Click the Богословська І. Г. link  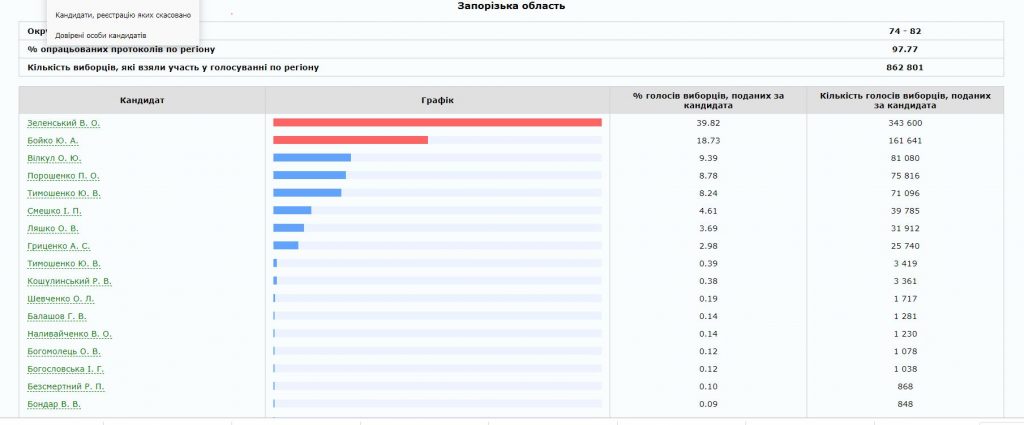coord(66,369)
